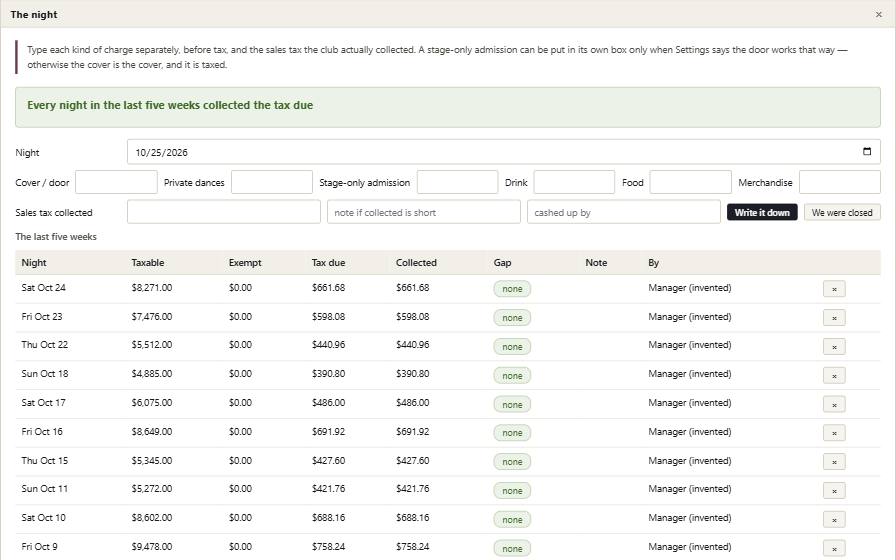Delete the Thu Oct 22 row
Image resolution: width=896 pixels, height=560 pixels.
click(x=834, y=347)
